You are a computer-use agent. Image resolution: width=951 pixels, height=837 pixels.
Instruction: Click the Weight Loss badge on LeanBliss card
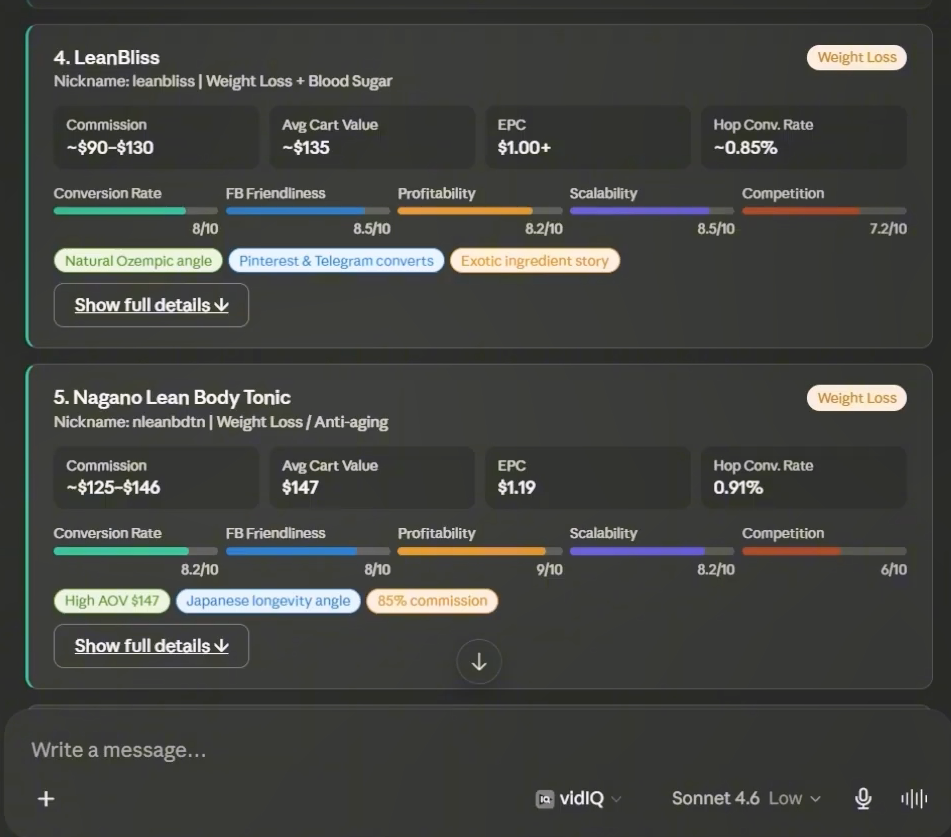[856, 58]
